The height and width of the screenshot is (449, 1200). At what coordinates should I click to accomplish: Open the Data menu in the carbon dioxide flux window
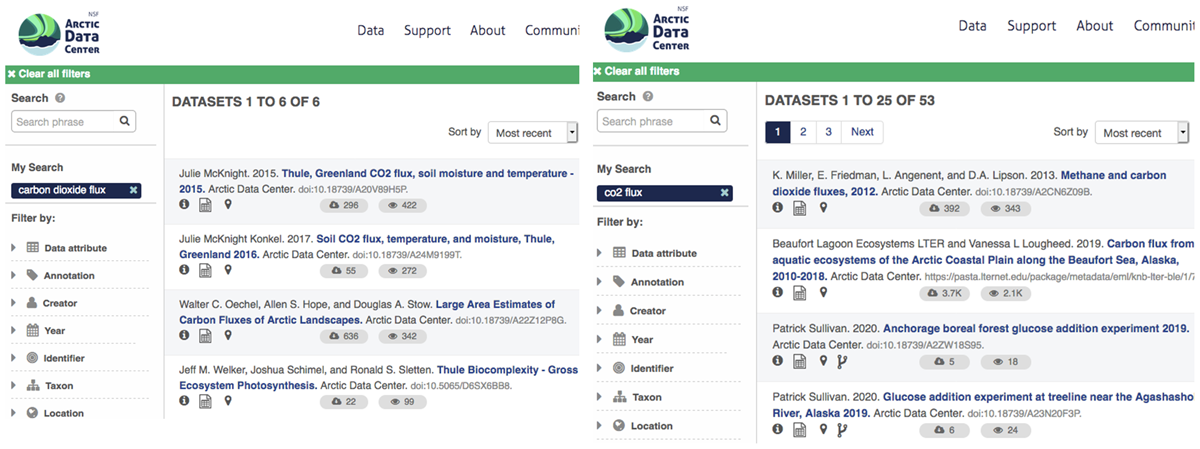371,30
